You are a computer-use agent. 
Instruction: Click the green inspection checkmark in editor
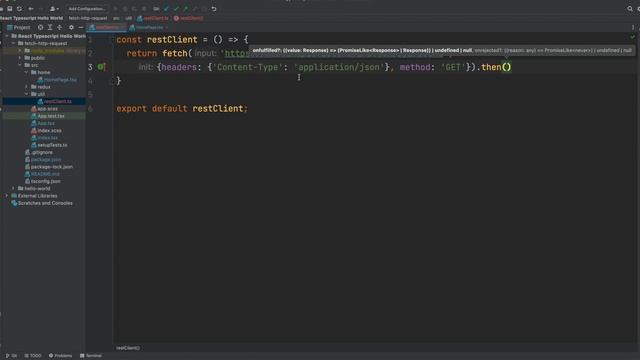tap(633, 37)
